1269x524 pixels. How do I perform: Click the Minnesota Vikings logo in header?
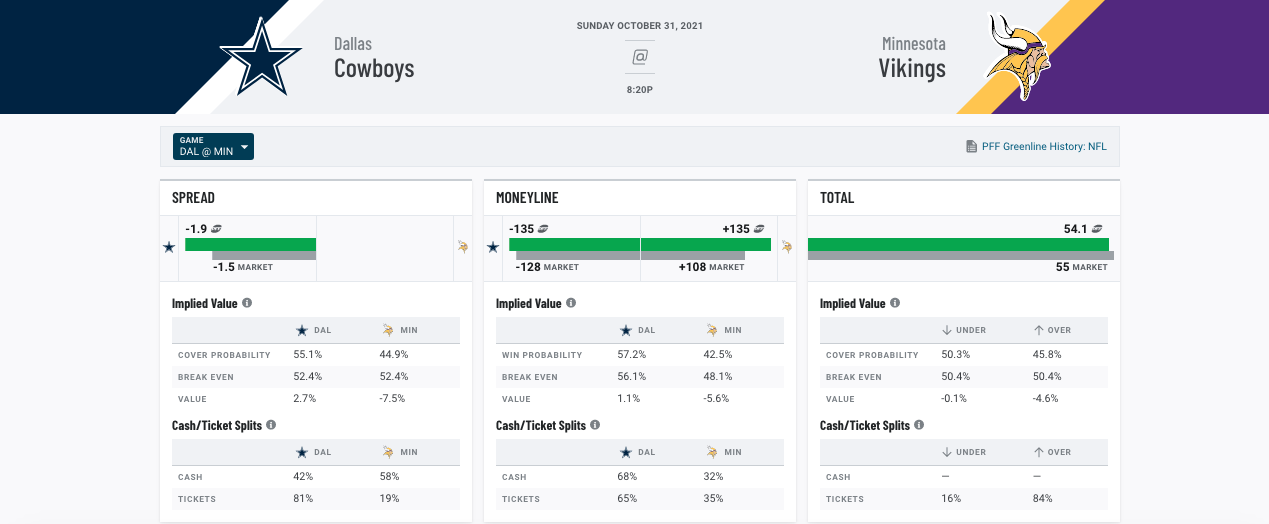coord(1017,56)
